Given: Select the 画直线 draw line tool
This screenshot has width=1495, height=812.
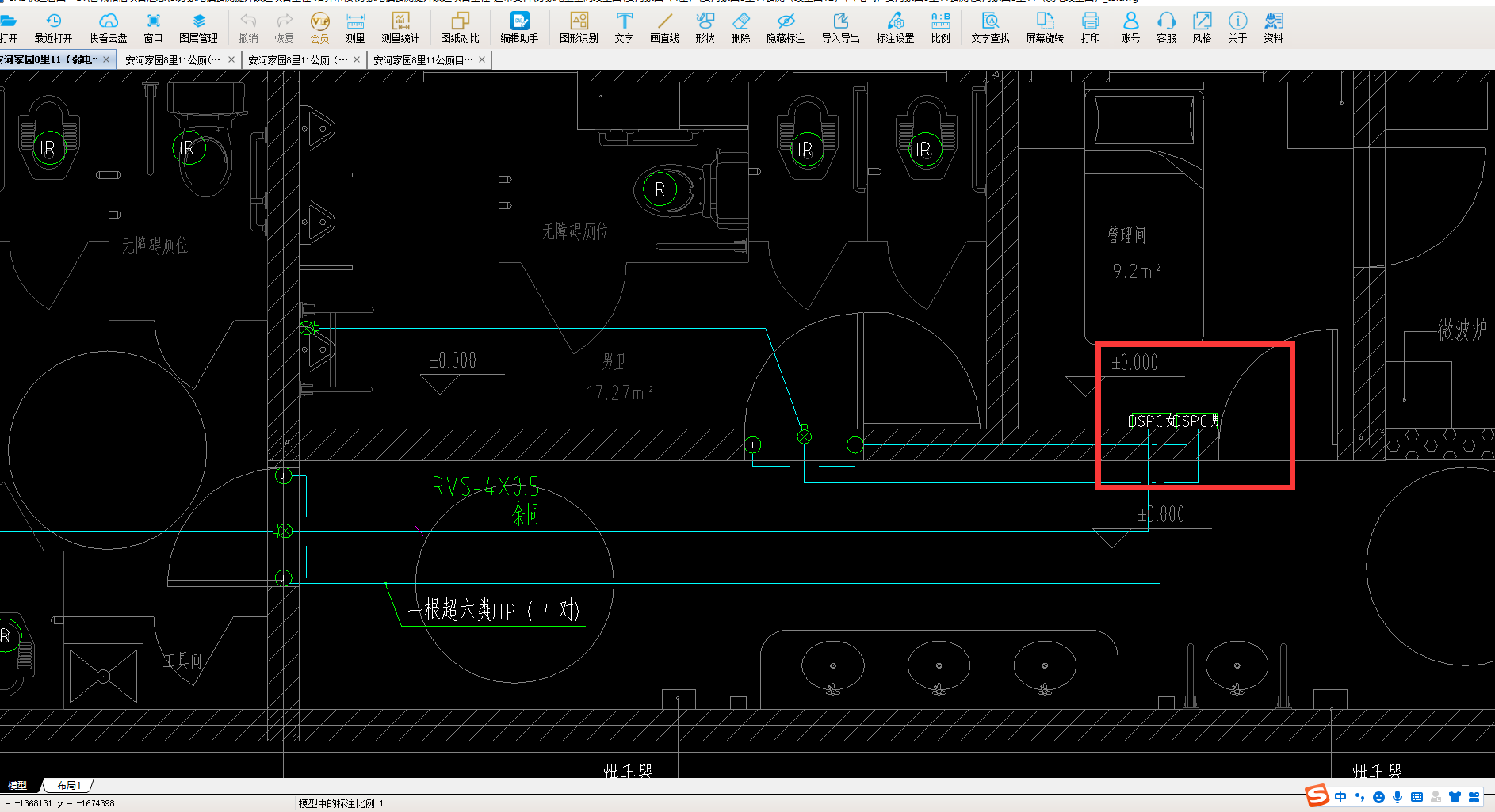Looking at the screenshot, I should (664, 27).
